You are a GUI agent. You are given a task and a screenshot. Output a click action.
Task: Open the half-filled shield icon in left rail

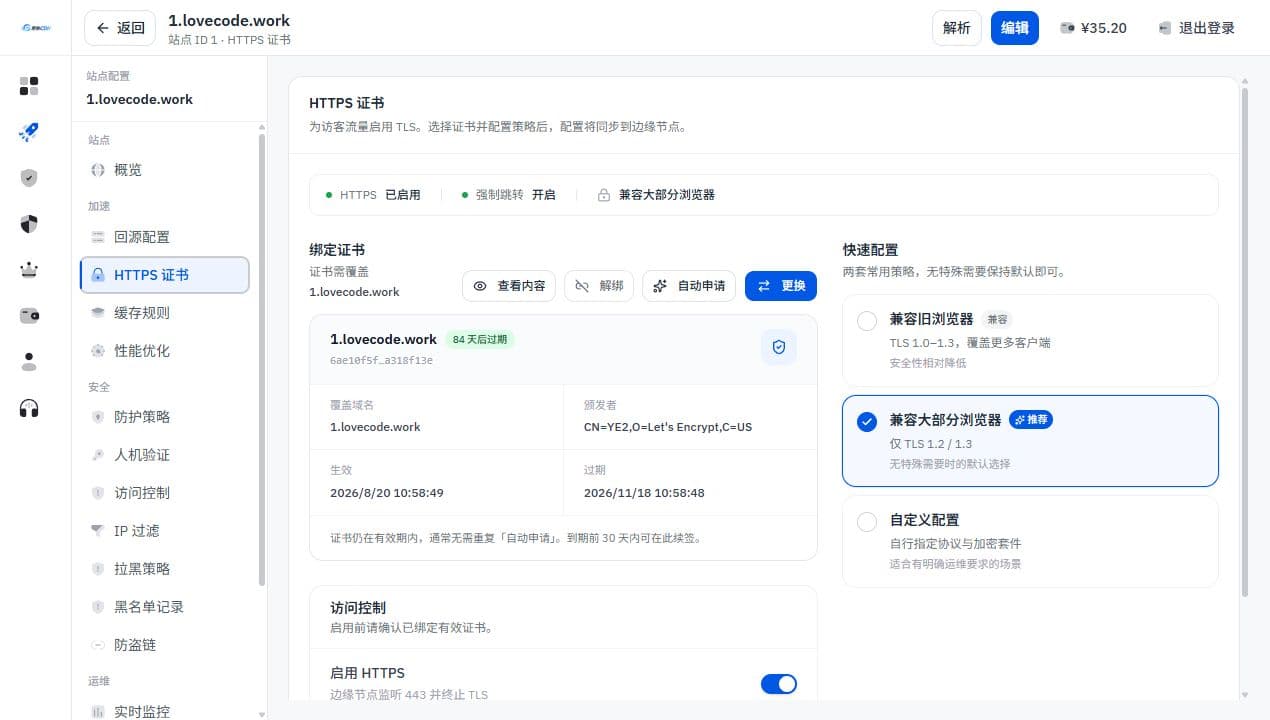[x=29, y=224]
